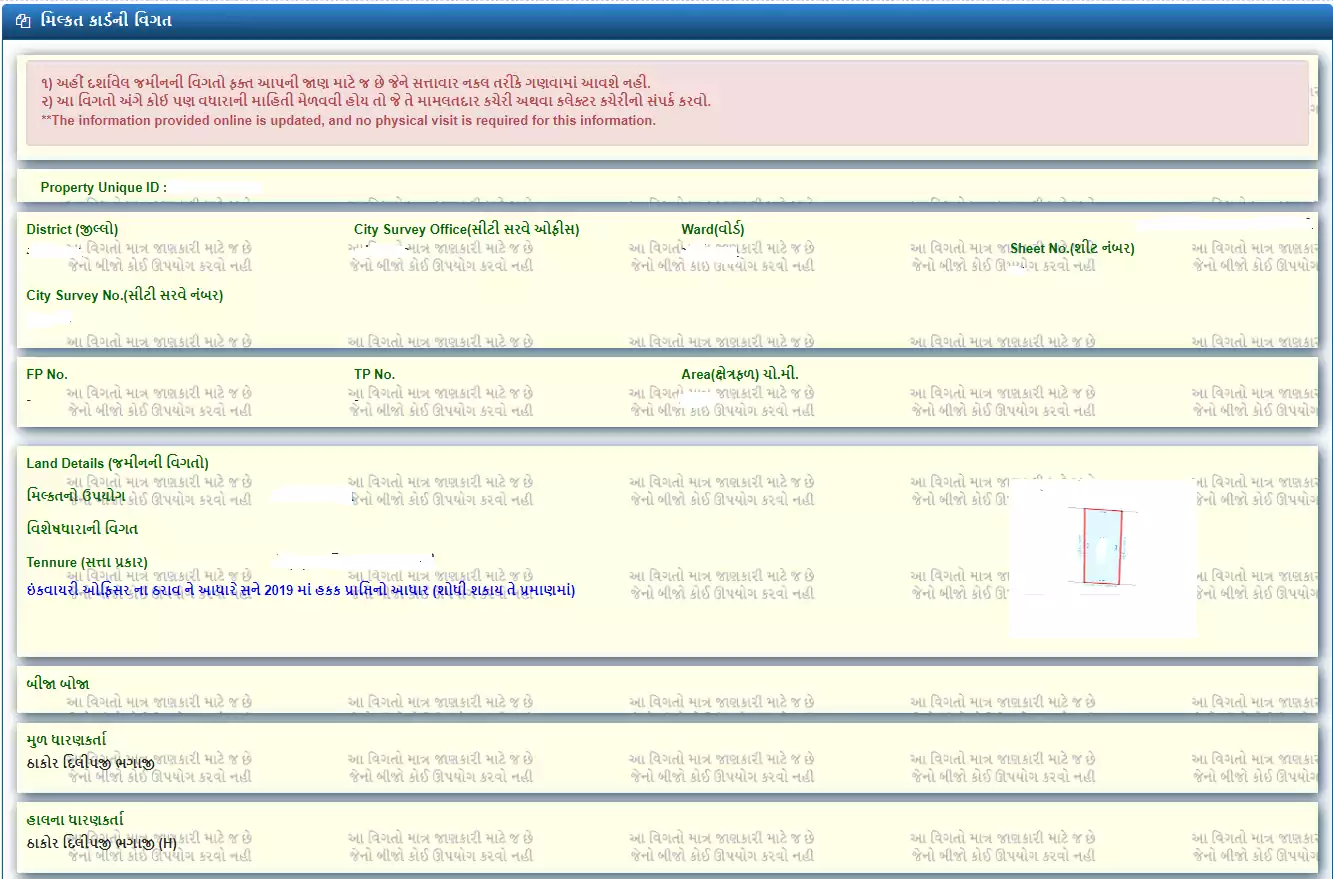Click the District (જીલ્લો) label
This screenshot has height=879, width=1333.
click(72, 229)
